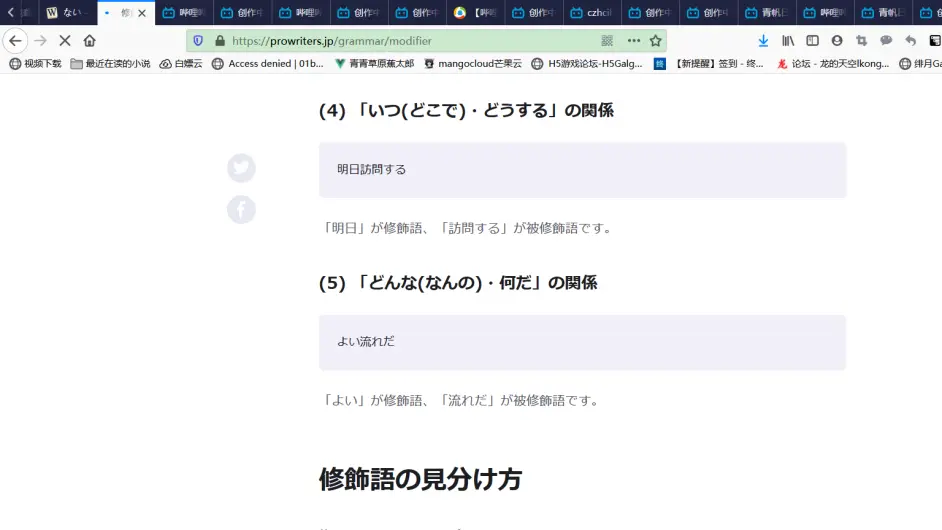The width and height of the screenshot is (942, 530).
Task: Open the Firefox account icon
Action: (x=837, y=41)
